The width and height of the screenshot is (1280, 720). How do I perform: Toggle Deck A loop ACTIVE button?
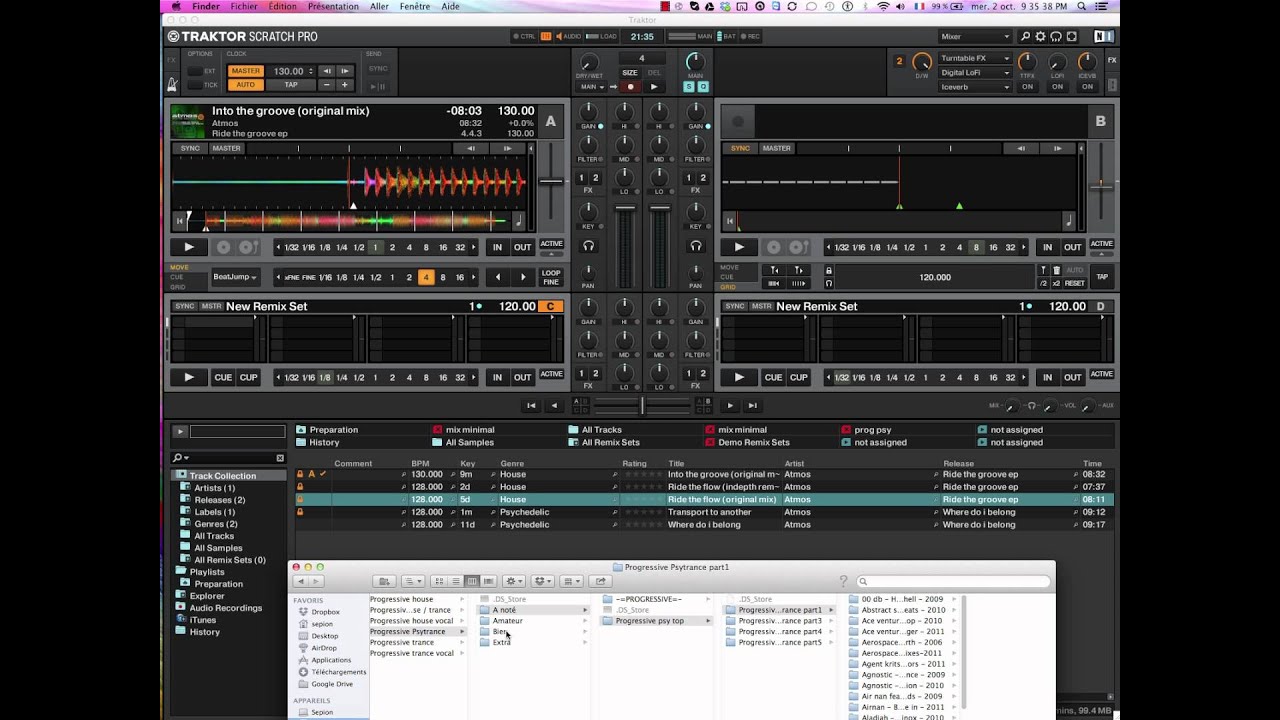tap(552, 244)
